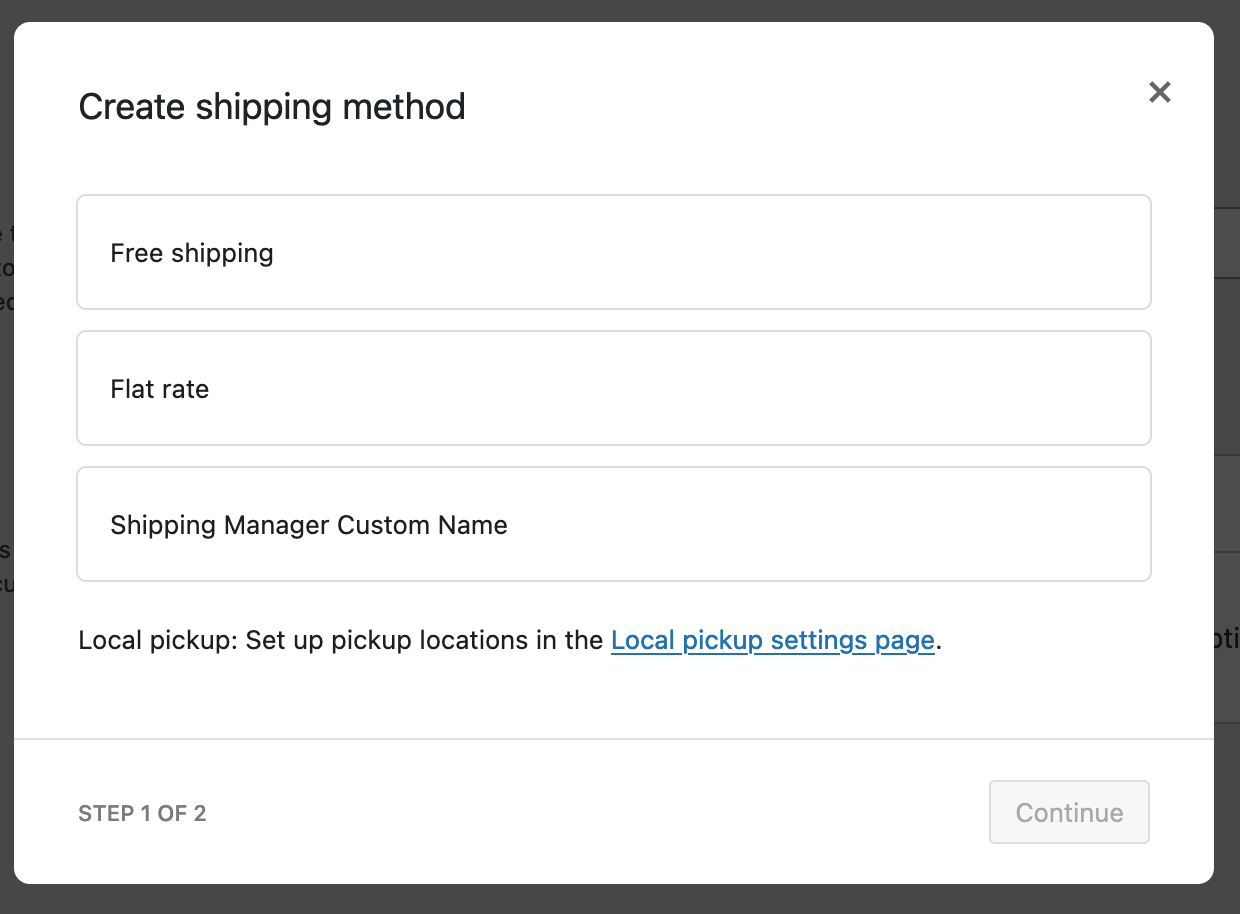Open the Local pickup settings page link
Viewport: 1240px width, 914px height.
click(x=772, y=640)
